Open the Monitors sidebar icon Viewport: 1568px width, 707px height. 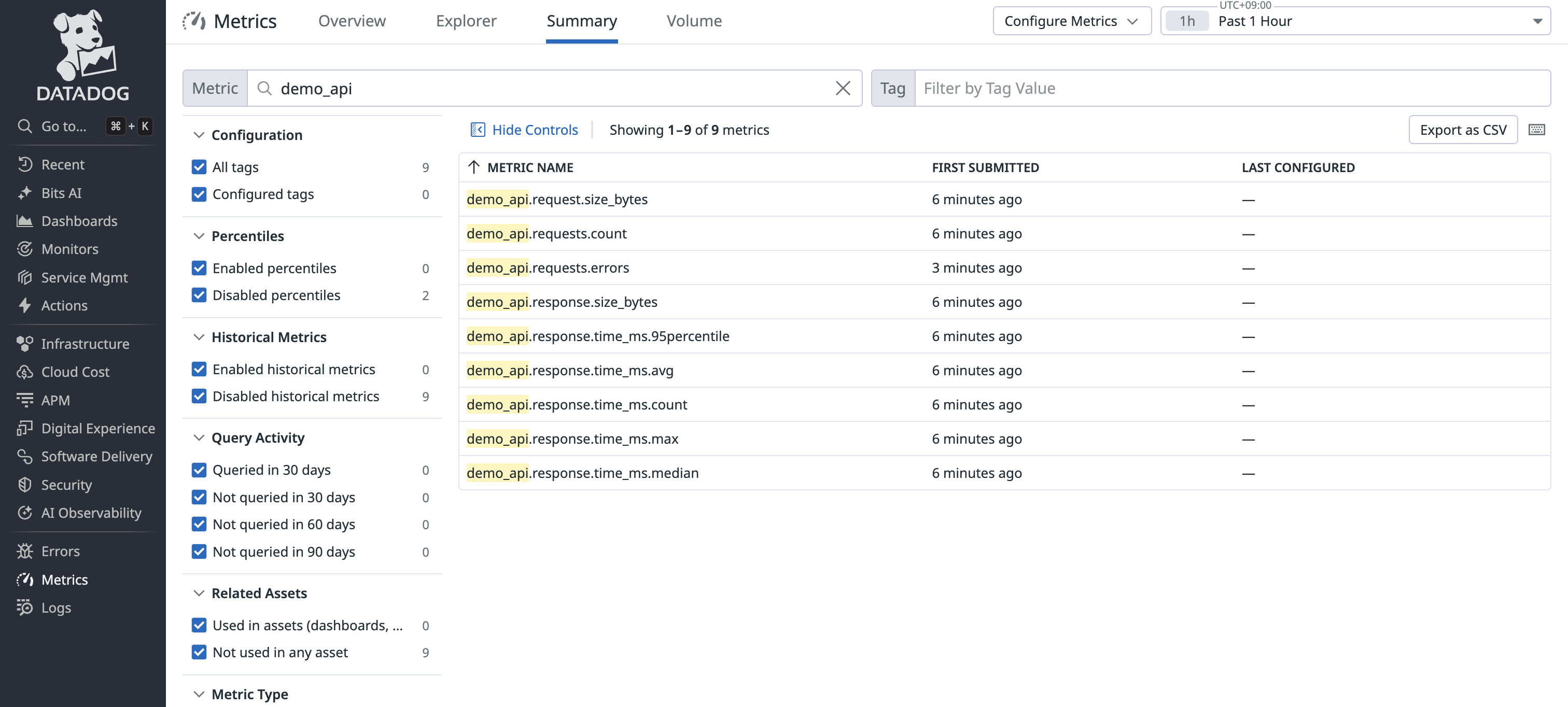(x=24, y=249)
